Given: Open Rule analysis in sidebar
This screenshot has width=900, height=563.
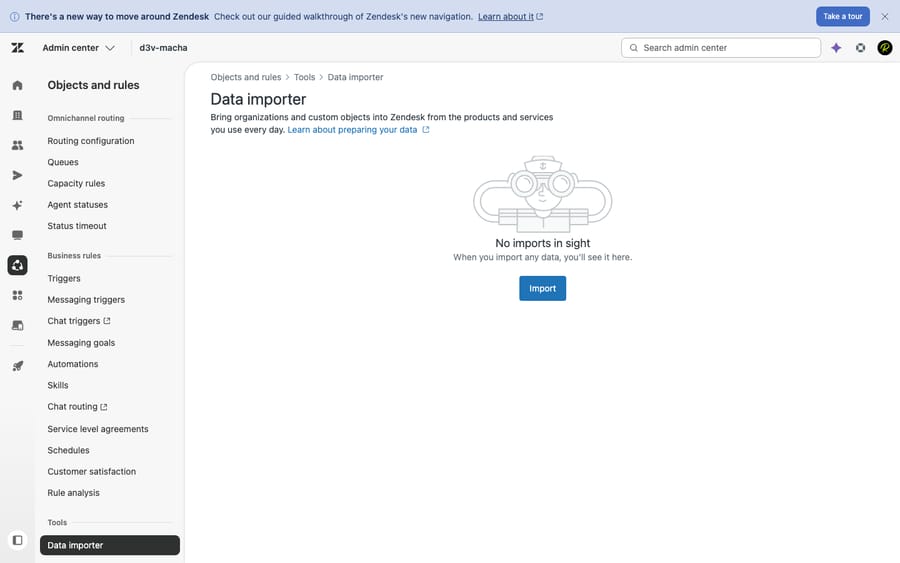Looking at the screenshot, I should (73, 492).
